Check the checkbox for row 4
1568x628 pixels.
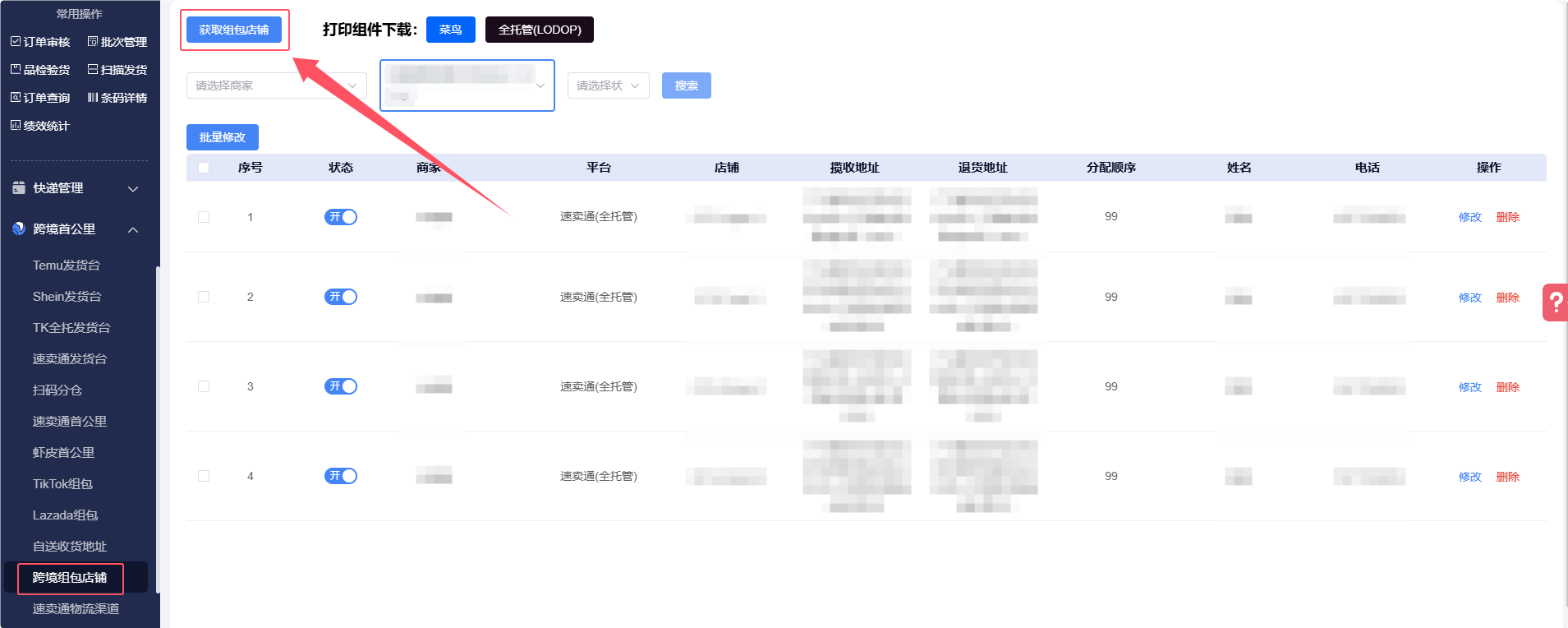click(x=204, y=476)
